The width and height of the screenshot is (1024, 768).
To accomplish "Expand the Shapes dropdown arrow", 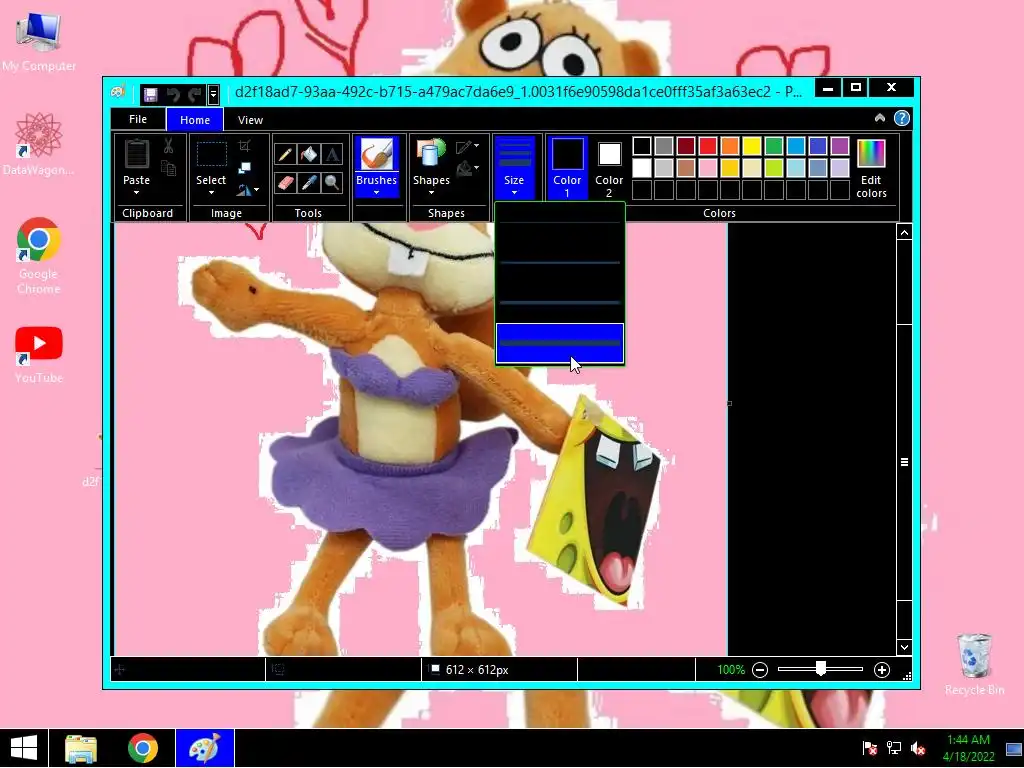I will tap(431, 193).
